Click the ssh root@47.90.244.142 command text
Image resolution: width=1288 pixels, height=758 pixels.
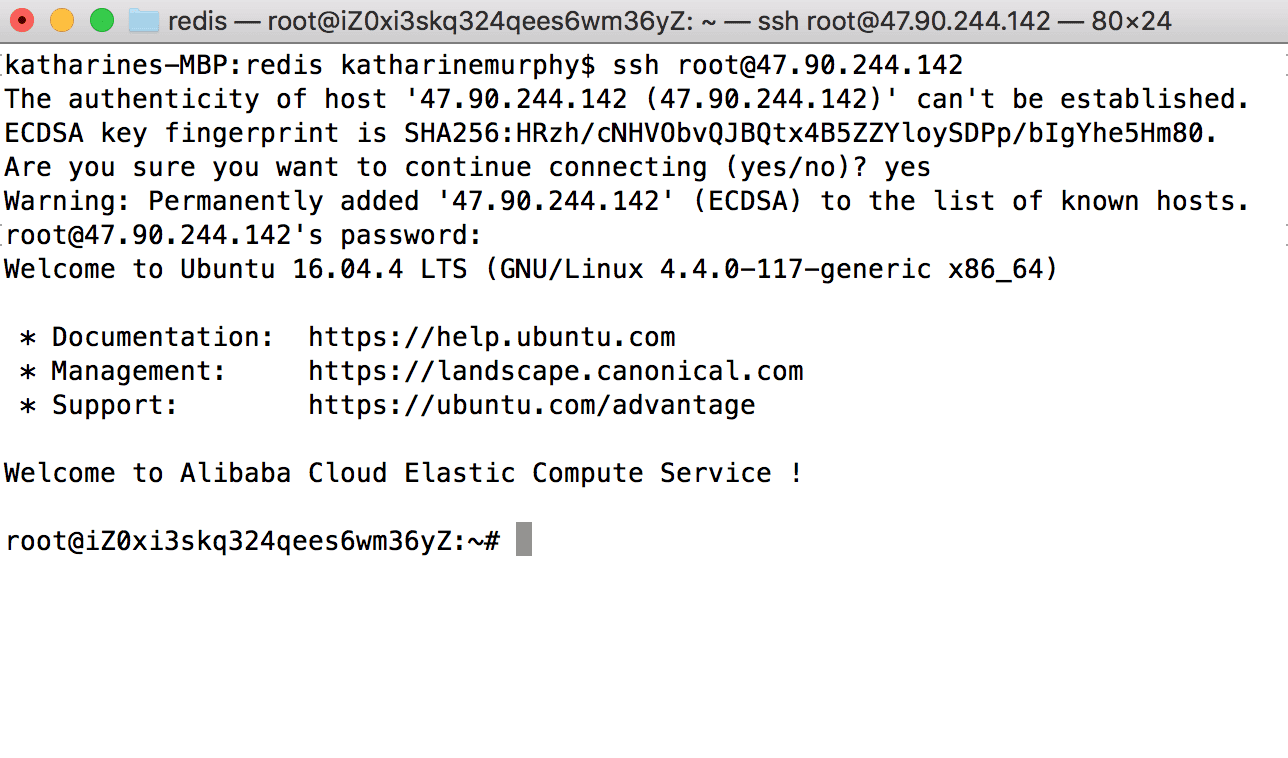(788, 66)
